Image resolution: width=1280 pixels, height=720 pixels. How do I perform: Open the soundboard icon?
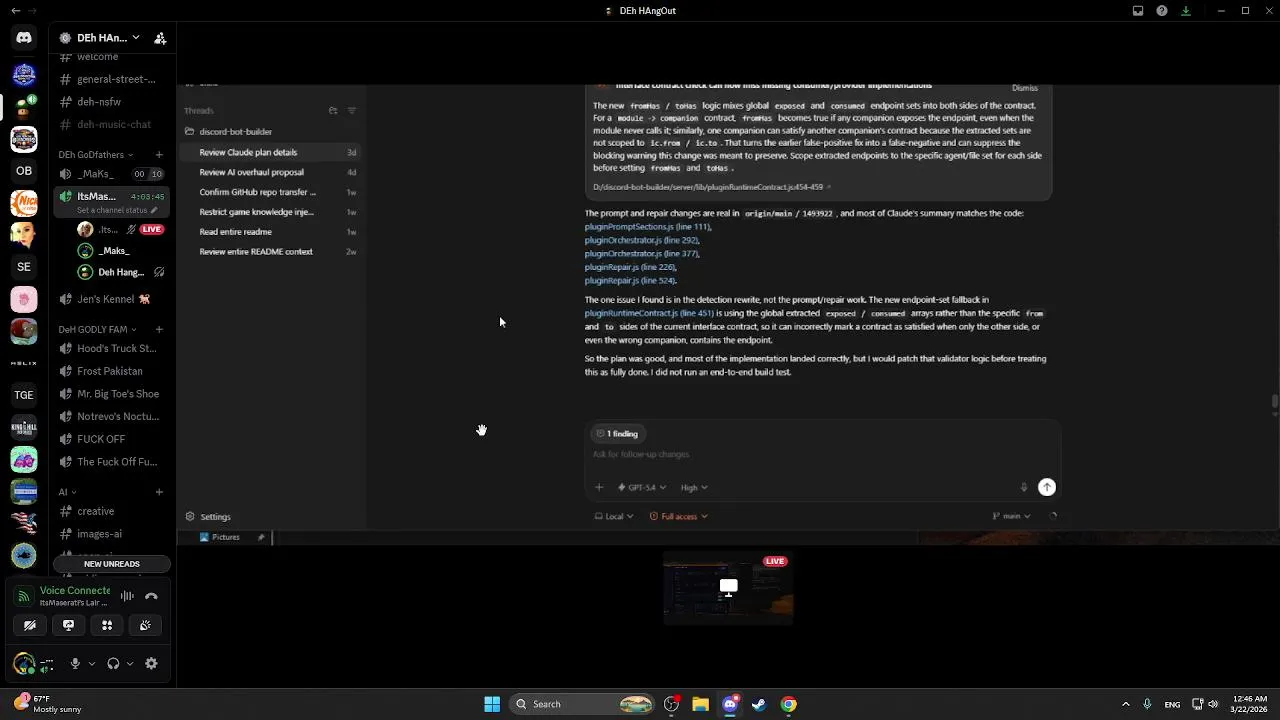tap(145, 625)
